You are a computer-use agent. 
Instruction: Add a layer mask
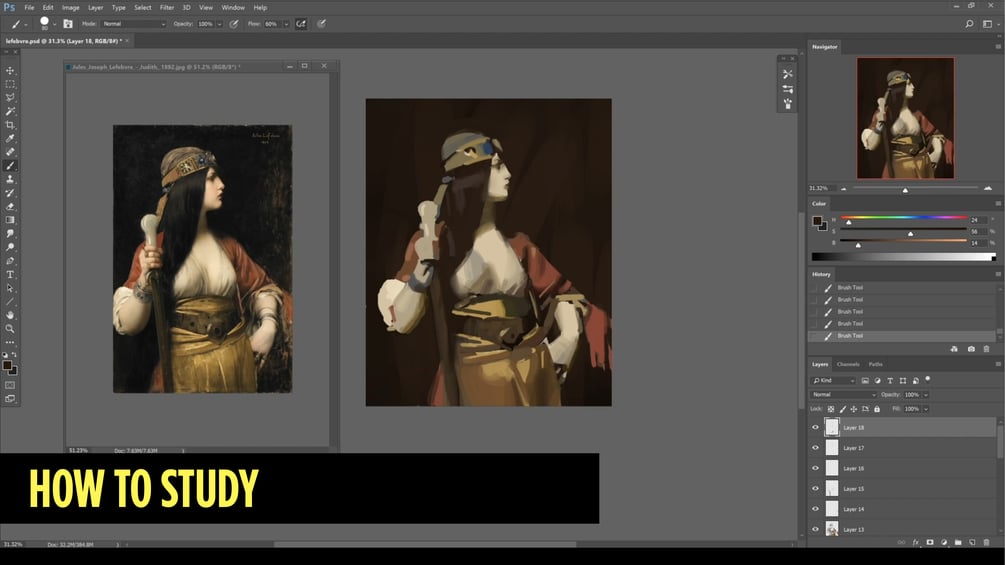pyautogui.click(x=930, y=542)
